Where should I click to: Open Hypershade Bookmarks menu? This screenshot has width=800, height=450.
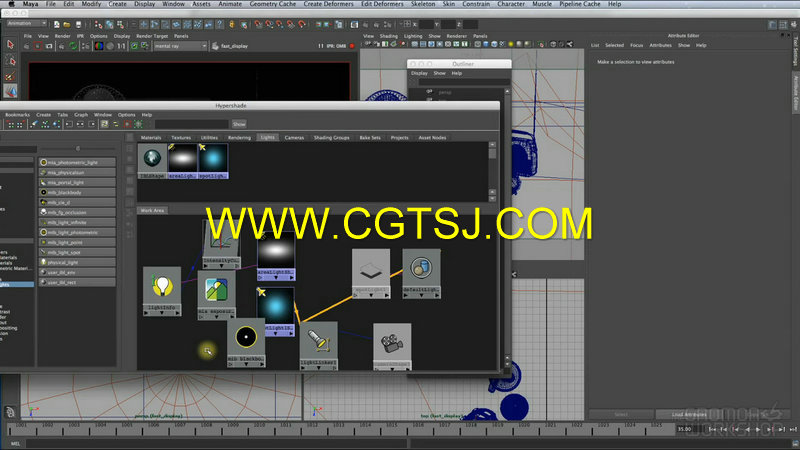click(x=17, y=115)
